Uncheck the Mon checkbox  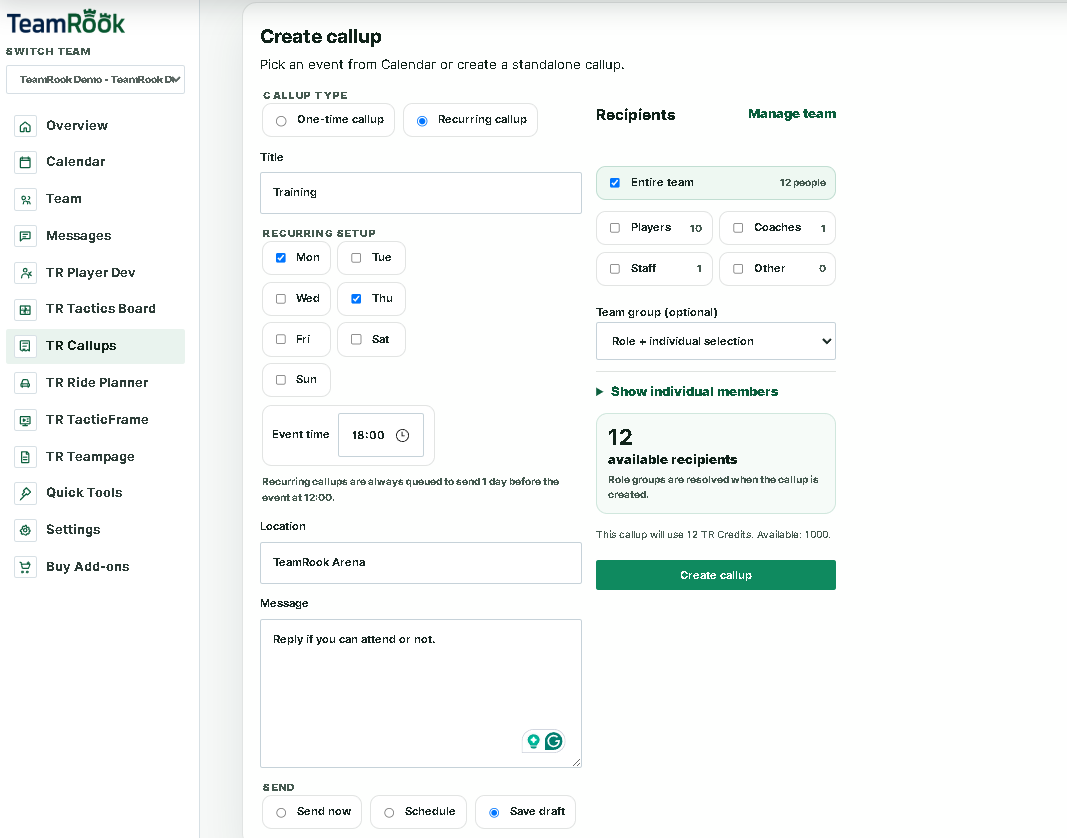coord(281,258)
